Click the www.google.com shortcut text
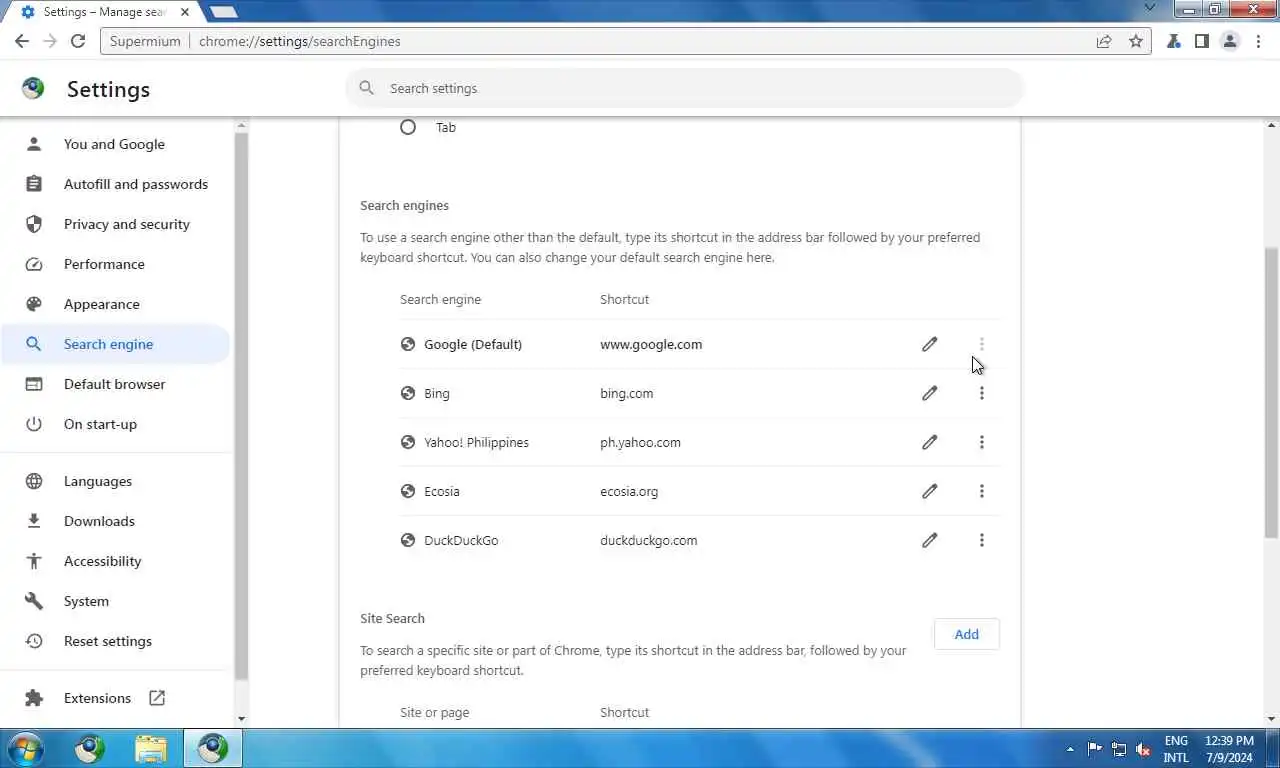 tap(651, 344)
